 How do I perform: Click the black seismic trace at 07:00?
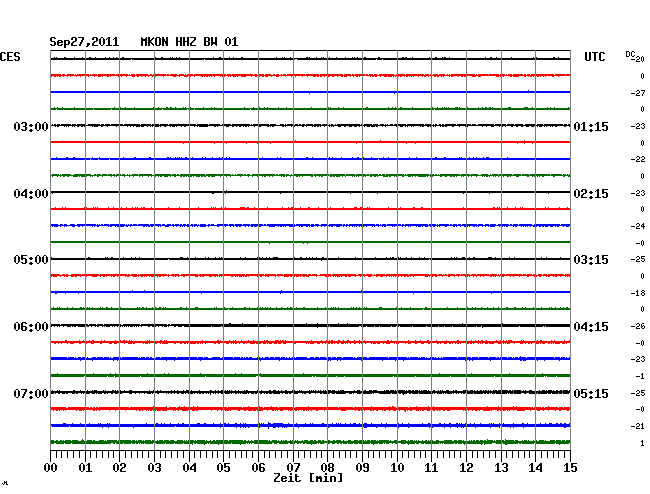pyautogui.click(x=310, y=392)
